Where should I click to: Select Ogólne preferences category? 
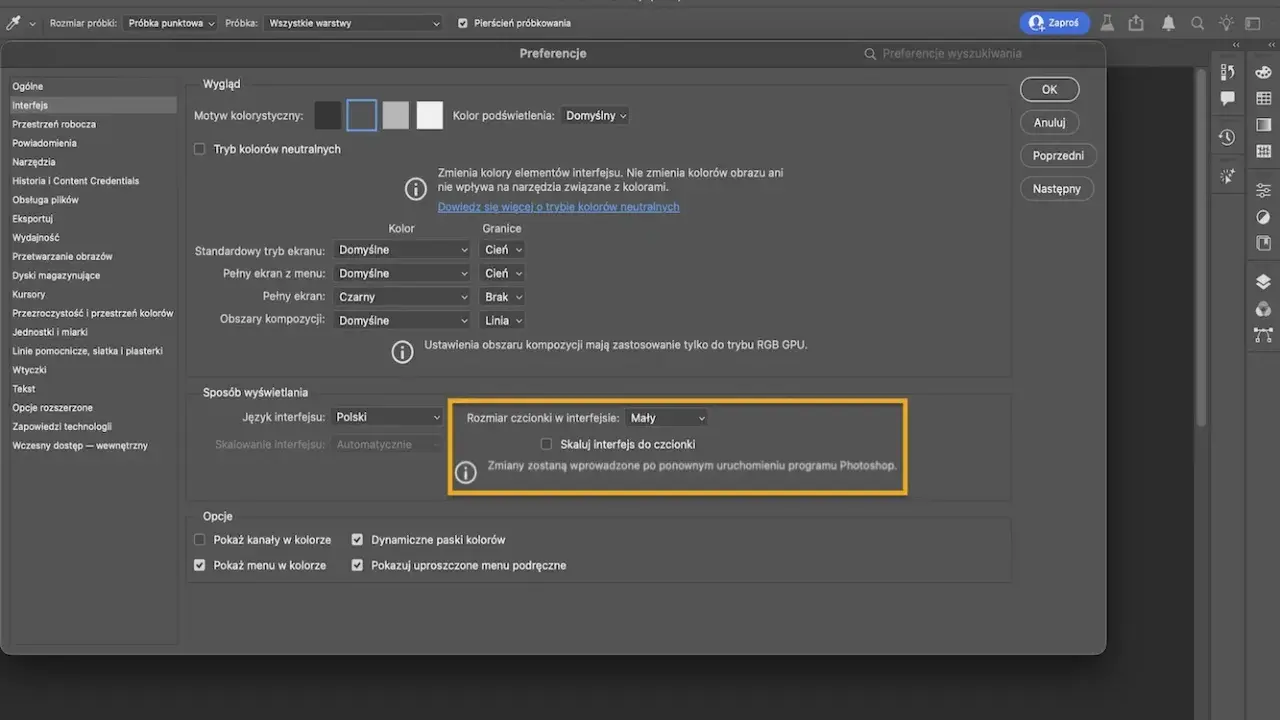pos(28,86)
